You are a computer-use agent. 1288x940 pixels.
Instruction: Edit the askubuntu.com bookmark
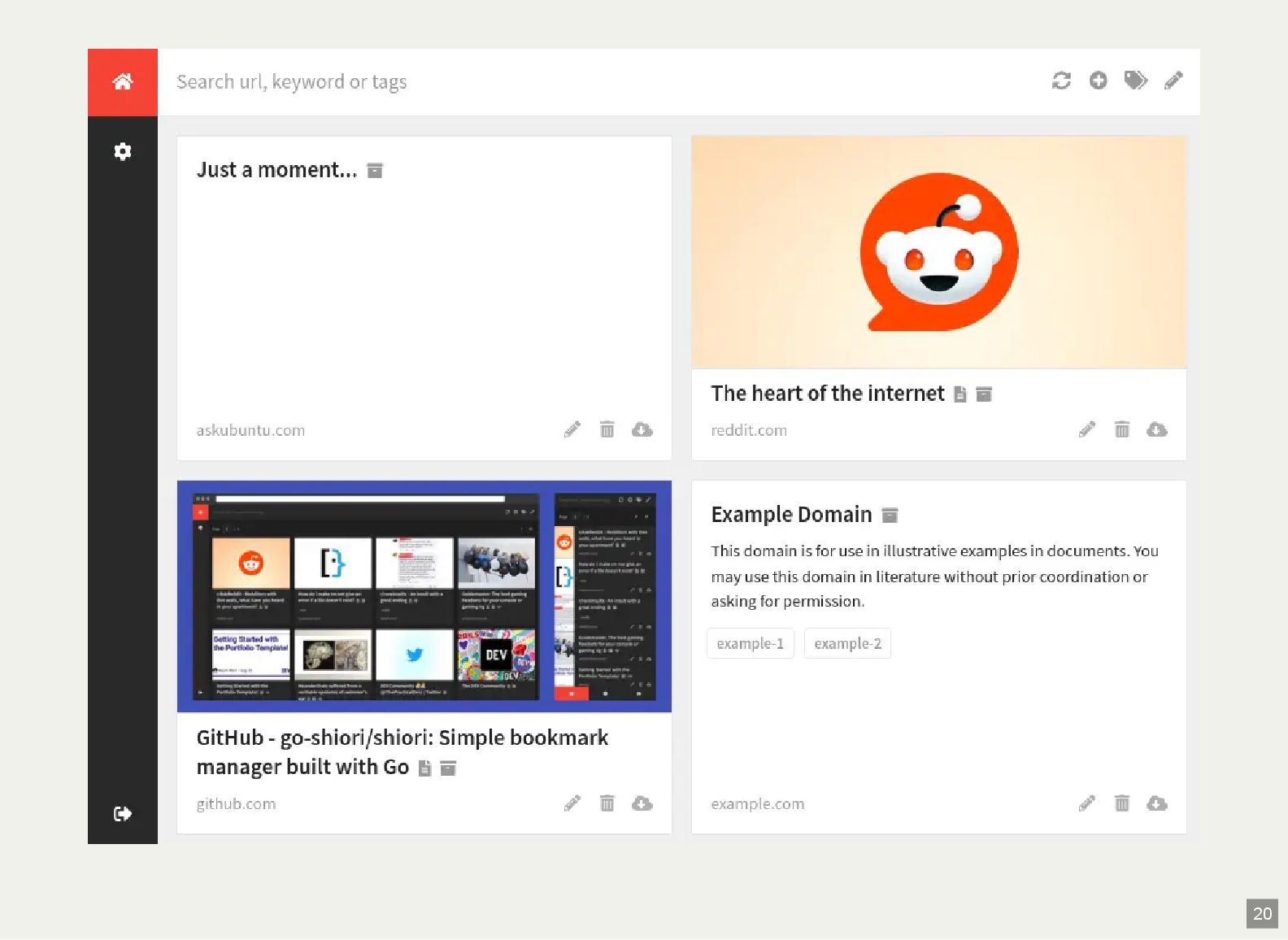[572, 429]
